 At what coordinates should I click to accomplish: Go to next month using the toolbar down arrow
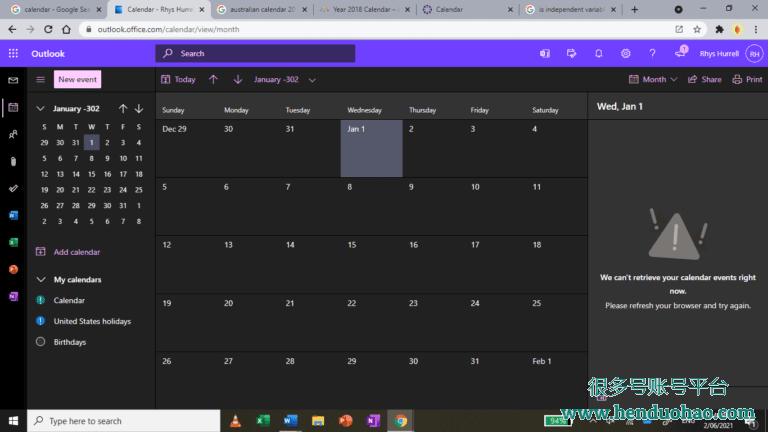pyautogui.click(x=238, y=79)
